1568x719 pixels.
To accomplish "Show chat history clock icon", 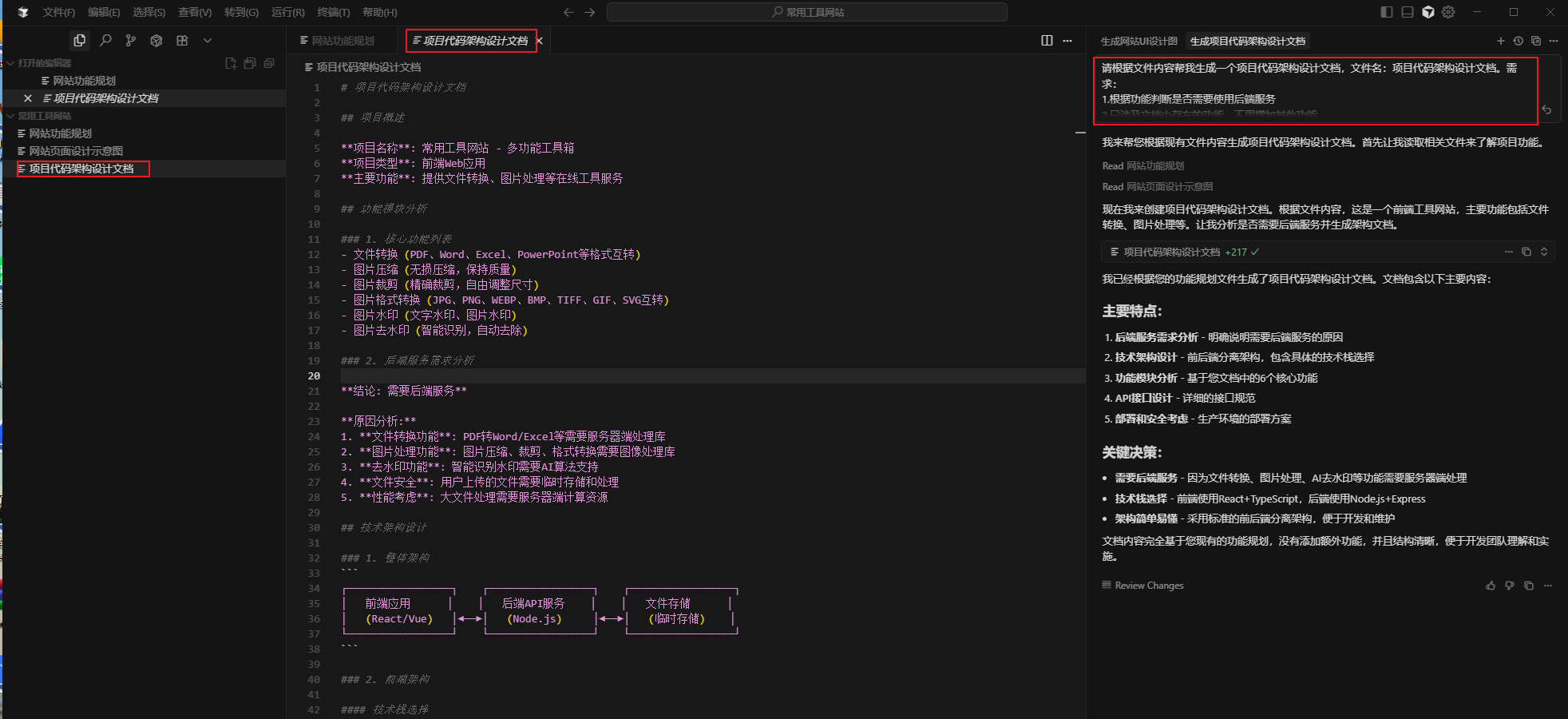I will 1519,41.
